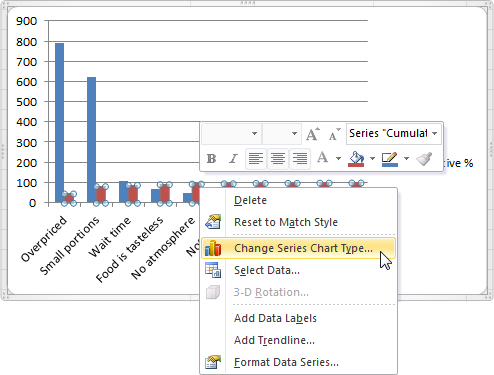Grow font size button
The image size is (494, 375).
point(313,134)
